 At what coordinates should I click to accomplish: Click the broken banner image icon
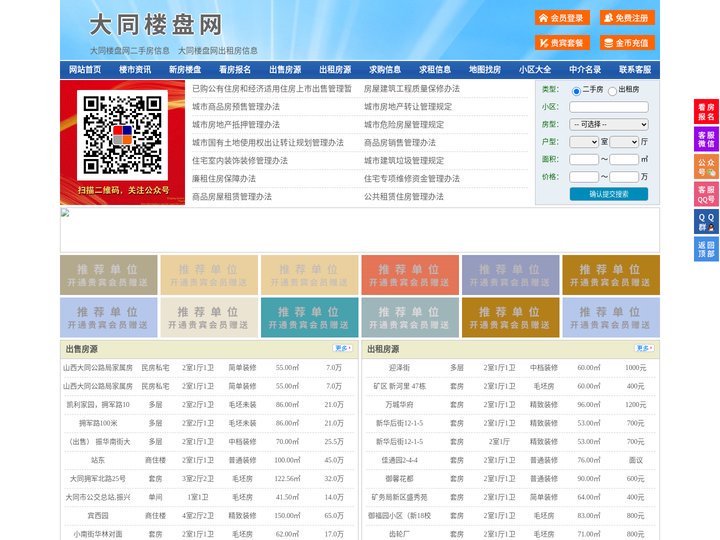[x=65, y=213]
